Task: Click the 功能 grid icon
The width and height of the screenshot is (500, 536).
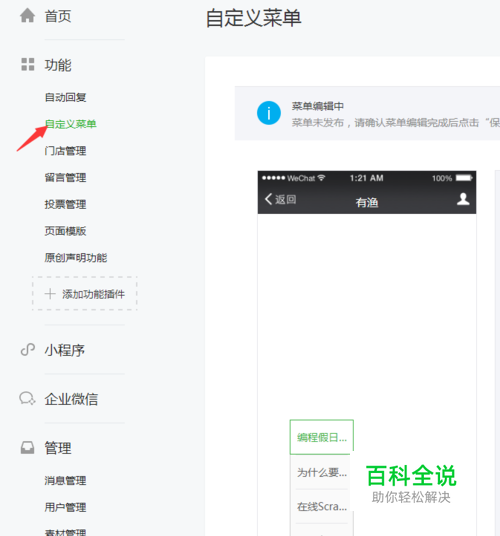Action: click(28, 64)
